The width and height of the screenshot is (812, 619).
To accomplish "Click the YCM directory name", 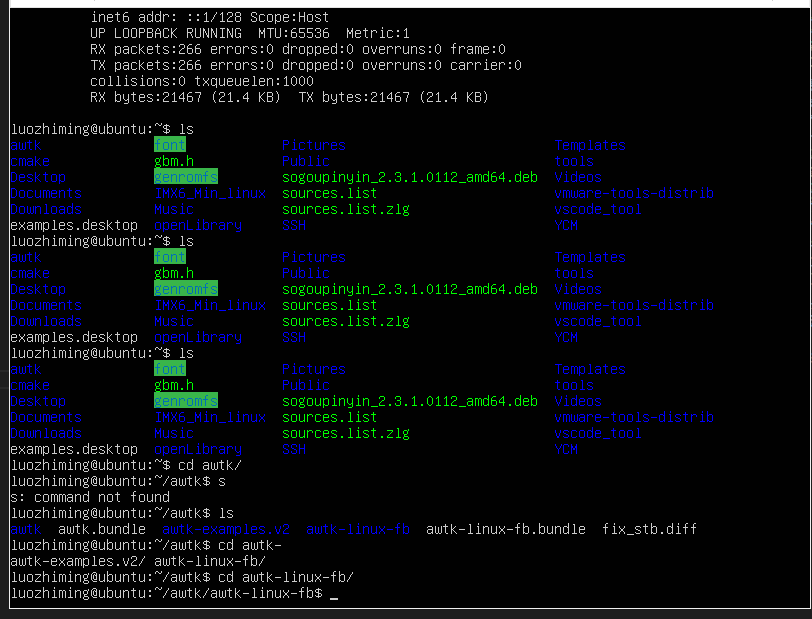I will 565,225.
